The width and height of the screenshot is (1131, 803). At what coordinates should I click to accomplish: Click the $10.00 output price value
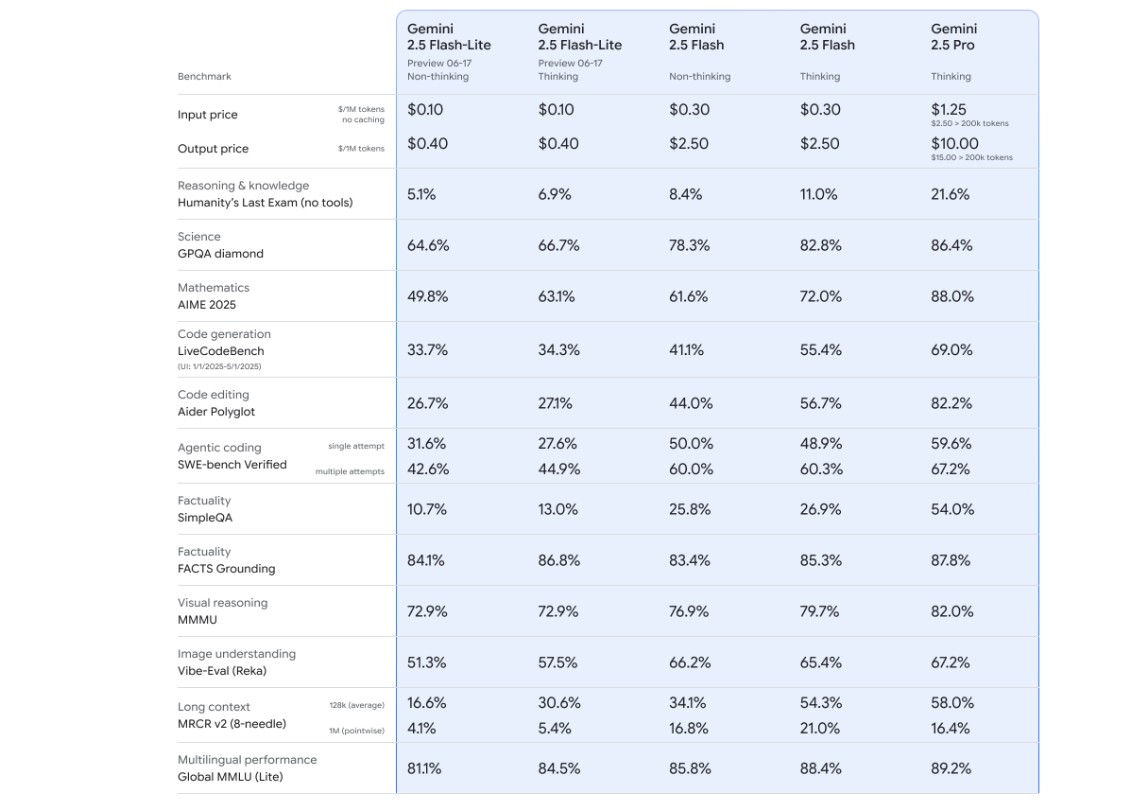coord(955,144)
